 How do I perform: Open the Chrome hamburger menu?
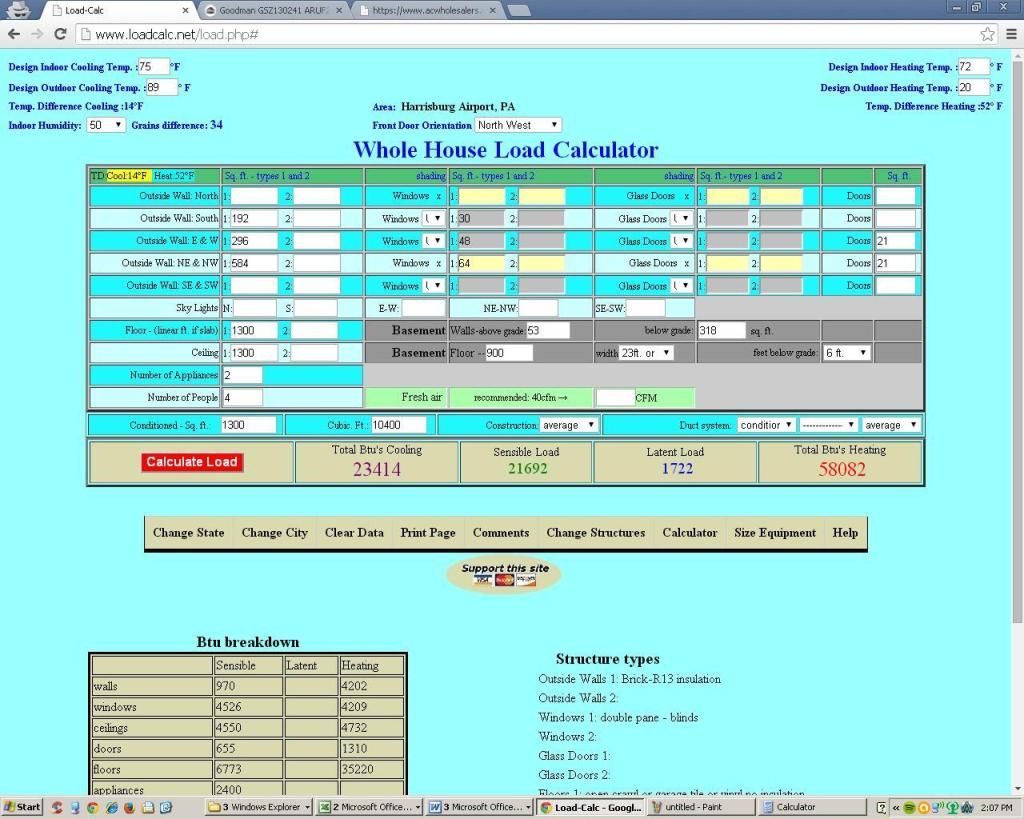(x=1011, y=34)
